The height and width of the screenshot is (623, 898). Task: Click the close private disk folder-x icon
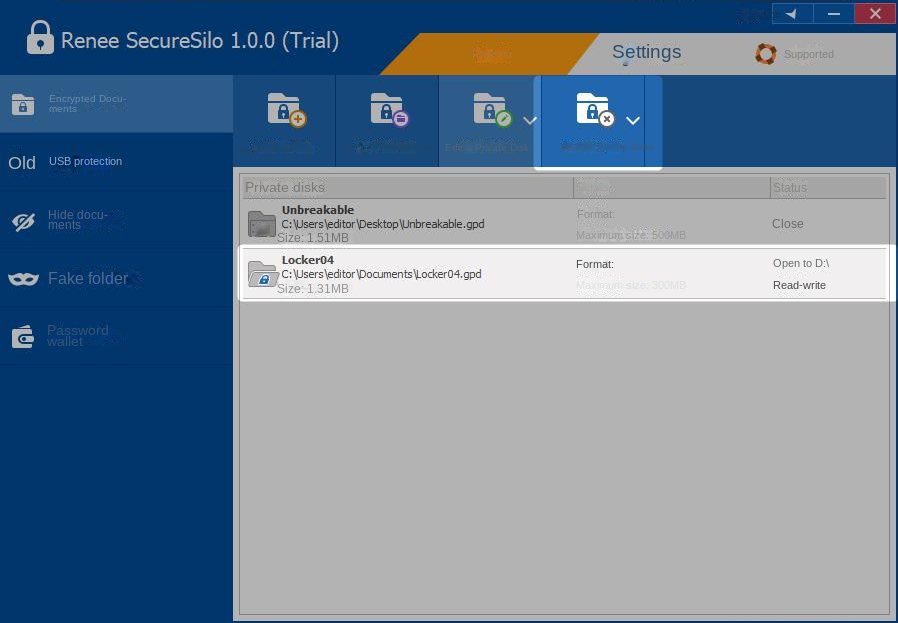(x=593, y=111)
